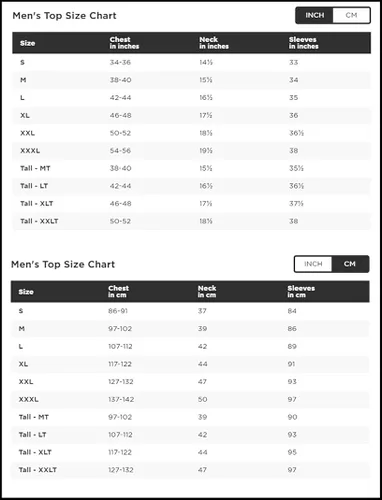Click the 'Sleeves in cm' column header
Image resolution: width=382 pixels, height=500 pixels.
pyautogui.click(x=301, y=292)
